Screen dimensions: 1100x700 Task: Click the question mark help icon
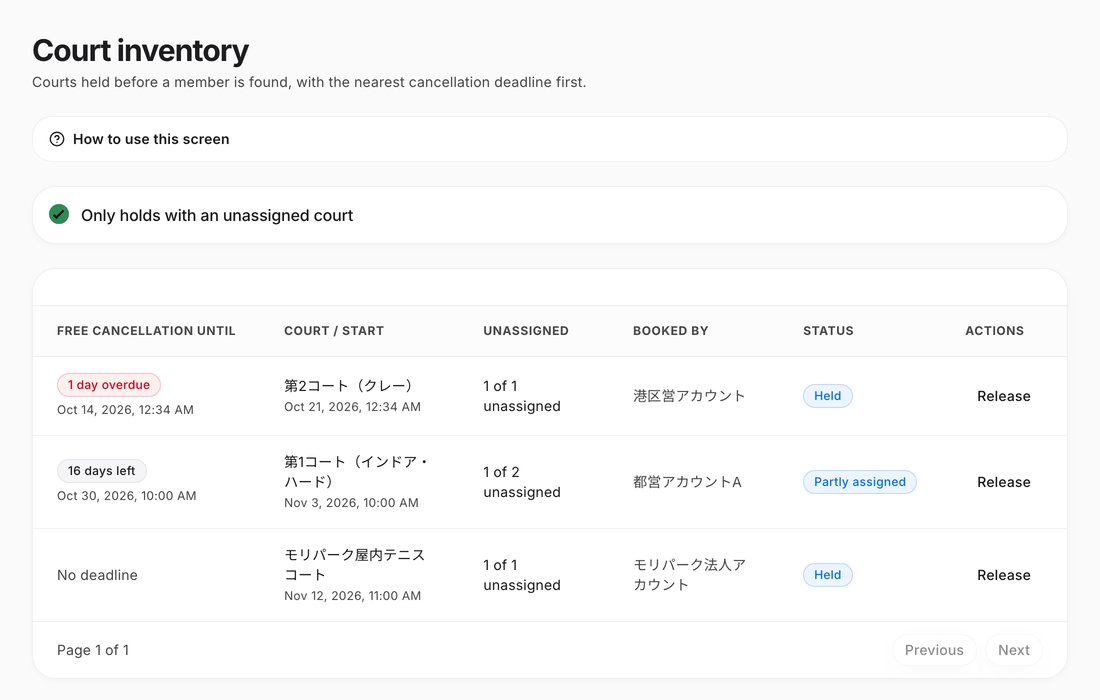click(x=57, y=139)
